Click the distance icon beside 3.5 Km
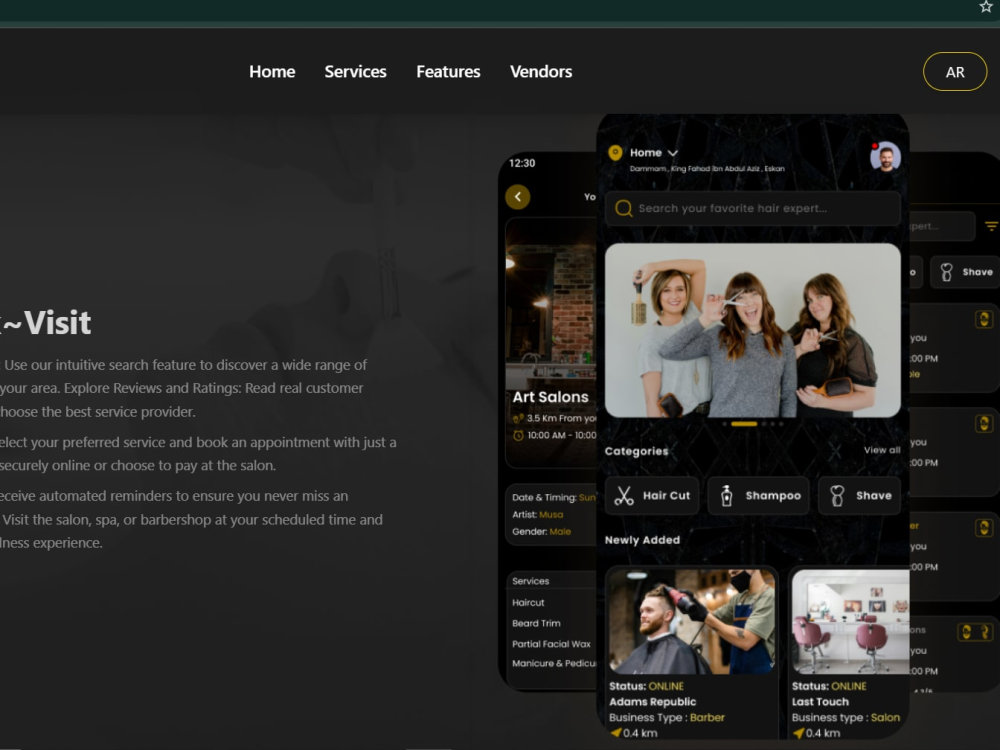The image size is (1000, 750). tap(518, 418)
